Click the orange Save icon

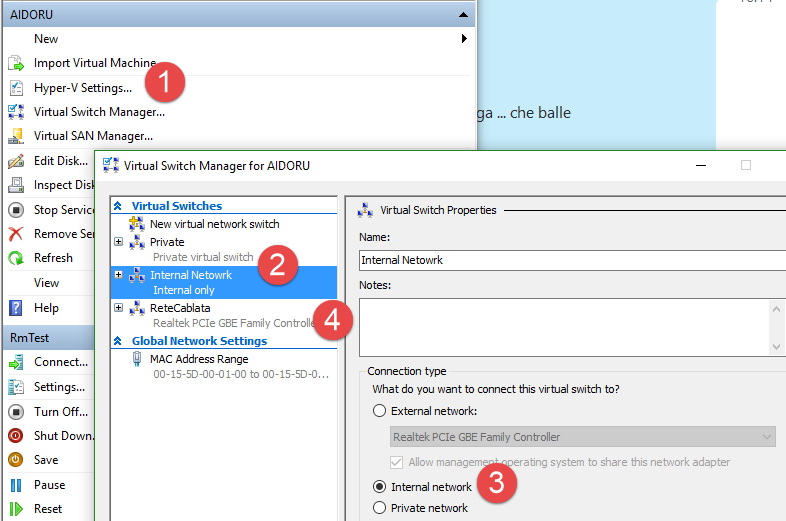click(16, 460)
